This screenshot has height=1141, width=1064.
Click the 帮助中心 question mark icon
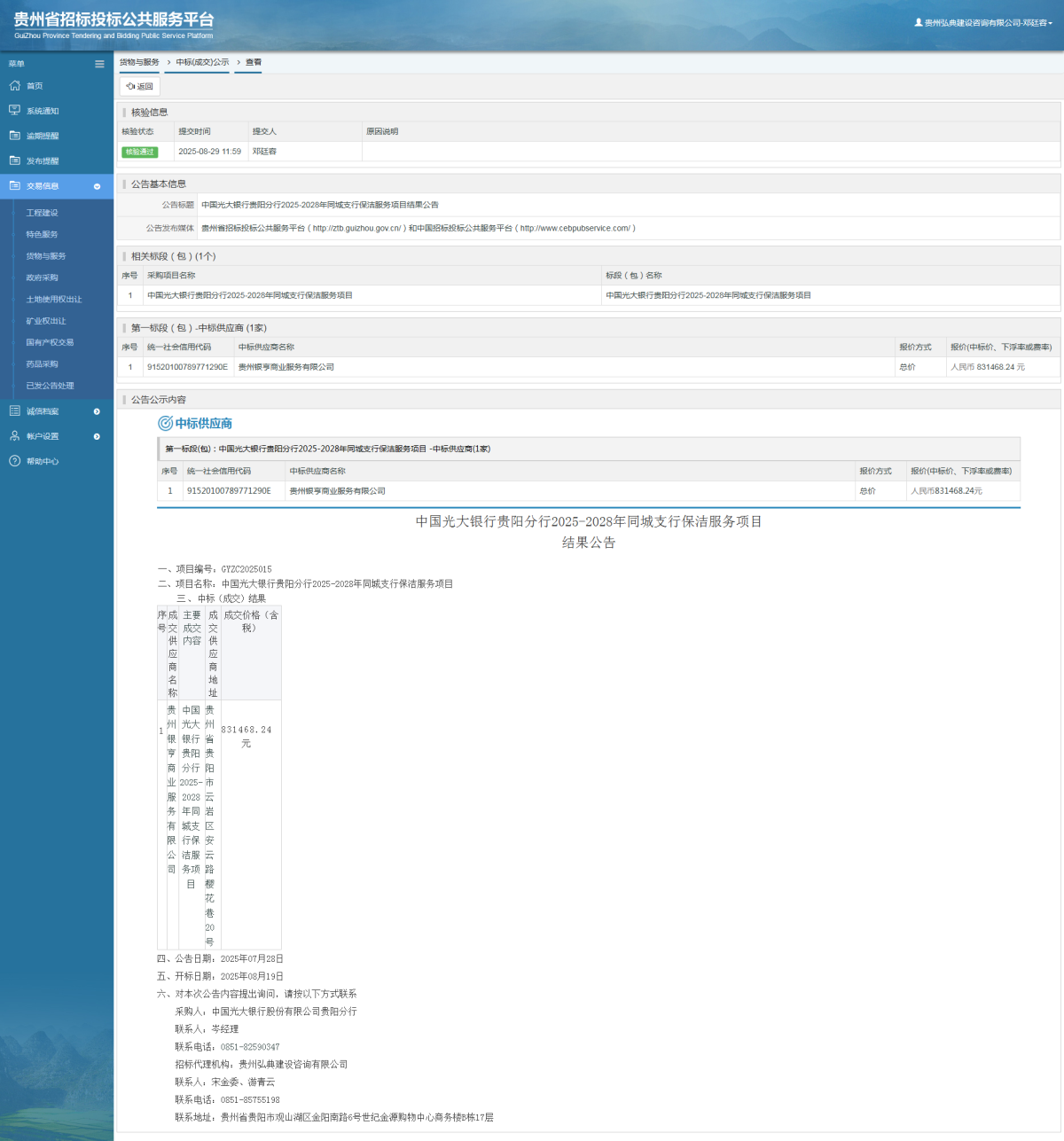click(x=14, y=461)
